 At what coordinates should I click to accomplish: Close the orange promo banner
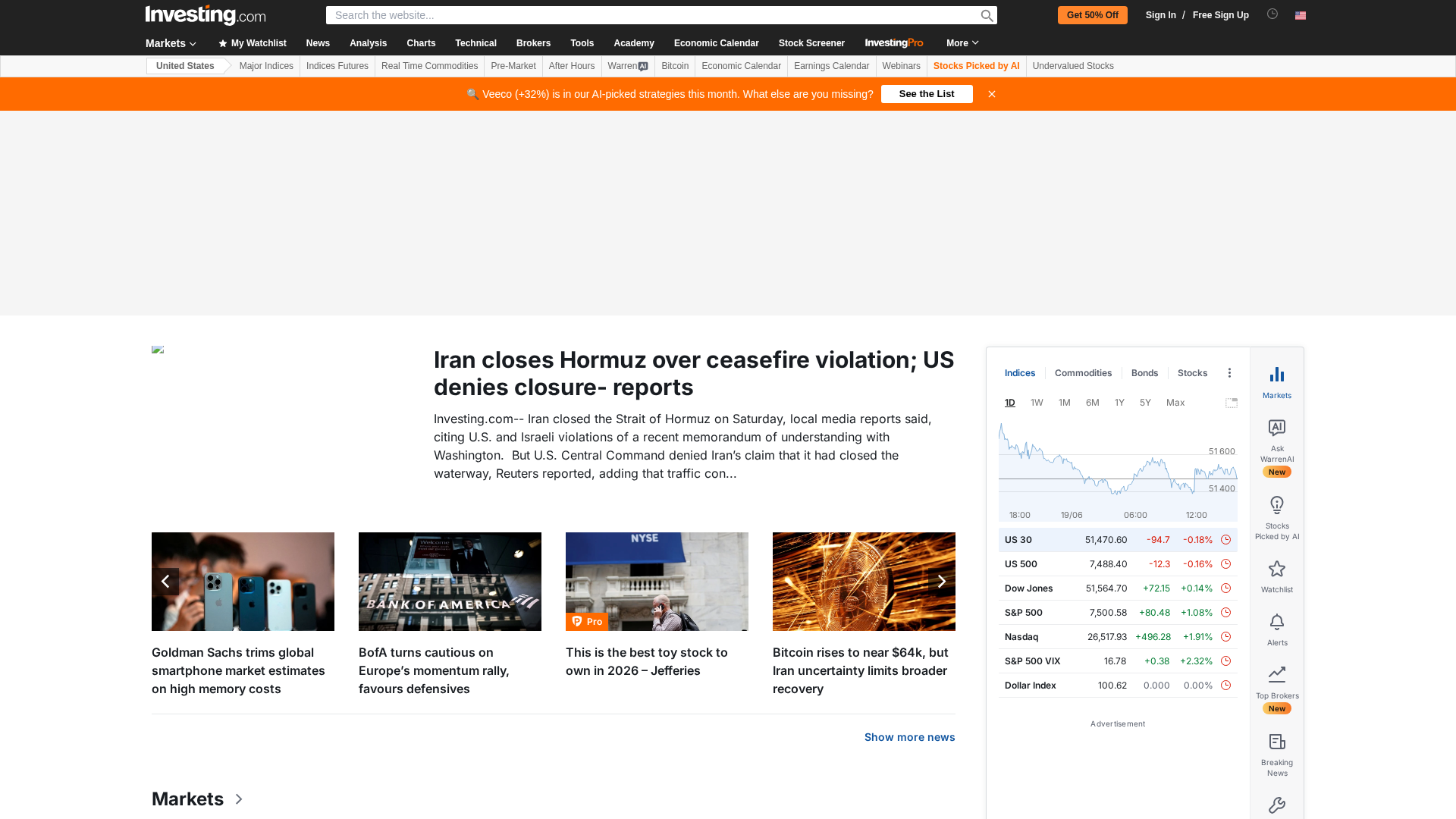[992, 94]
